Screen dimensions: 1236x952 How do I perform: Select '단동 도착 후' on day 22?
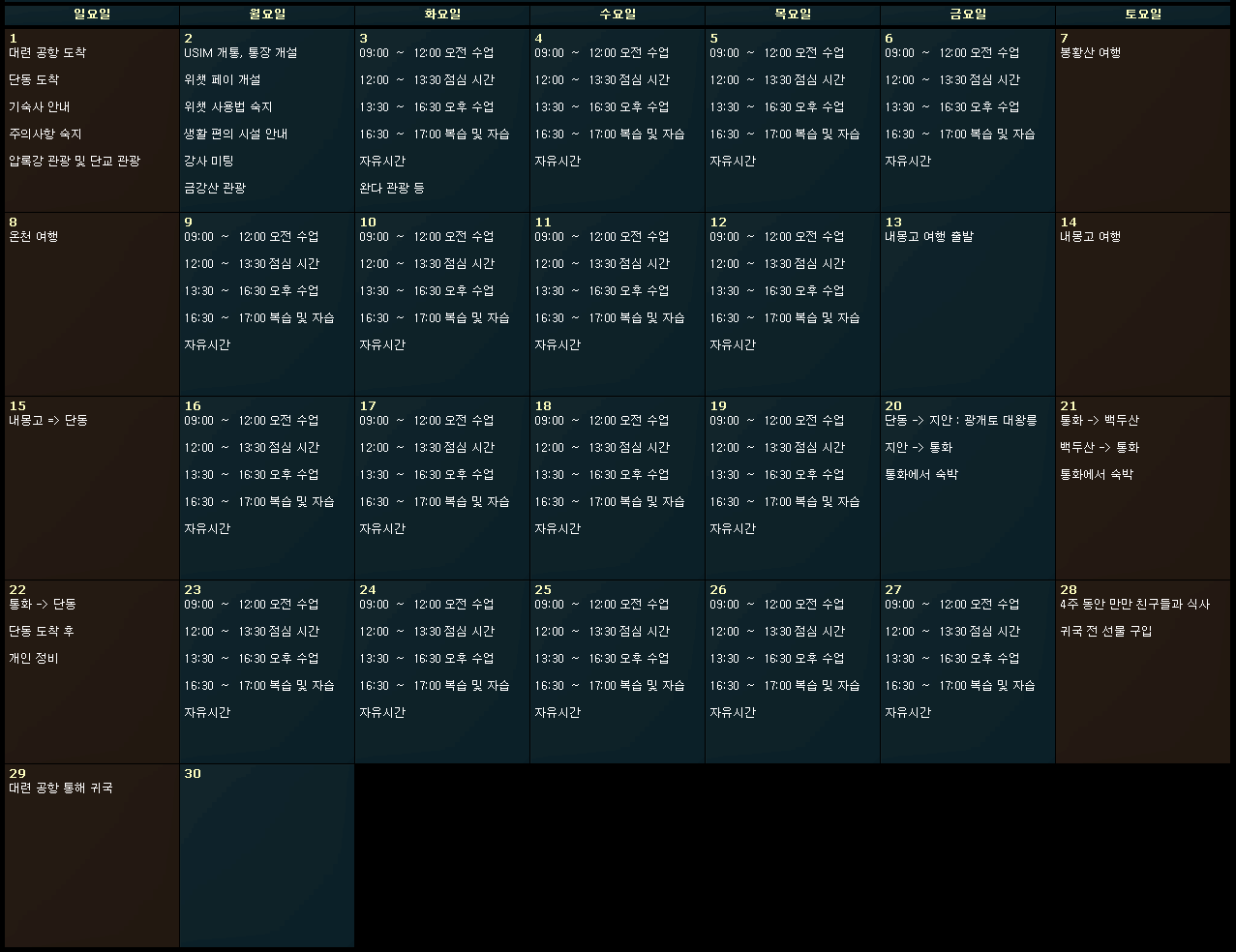(x=42, y=632)
